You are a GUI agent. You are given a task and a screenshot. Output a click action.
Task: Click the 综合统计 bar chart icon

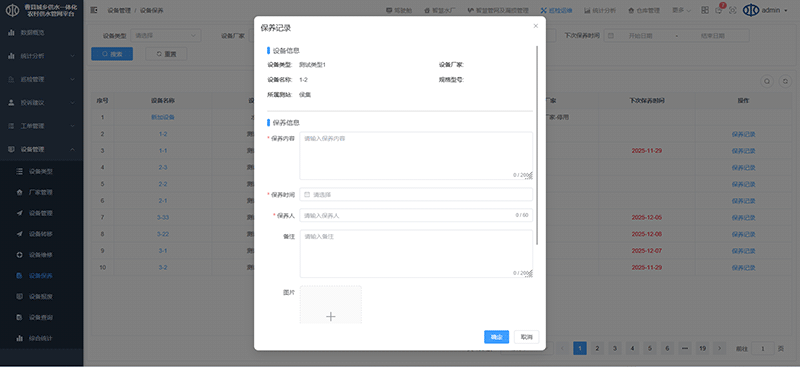(19, 338)
